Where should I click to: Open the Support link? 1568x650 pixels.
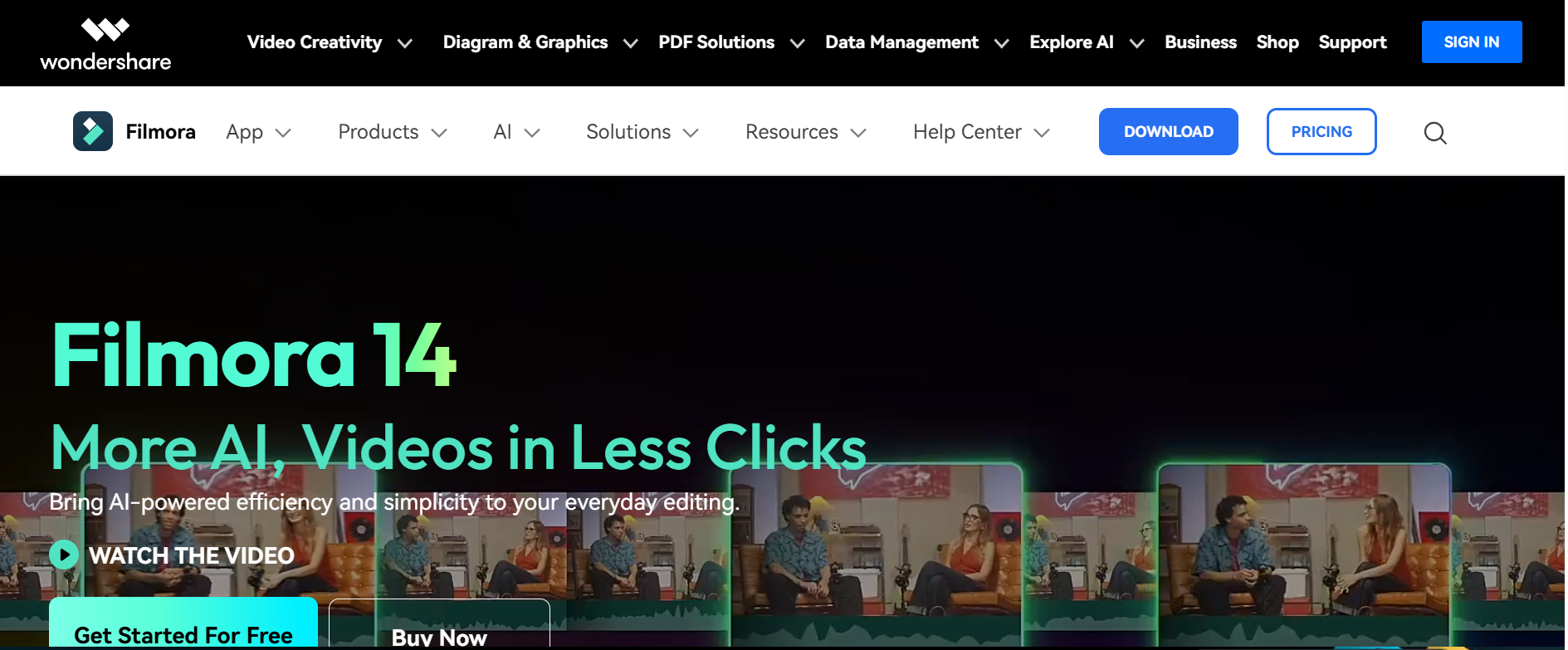coord(1352,42)
